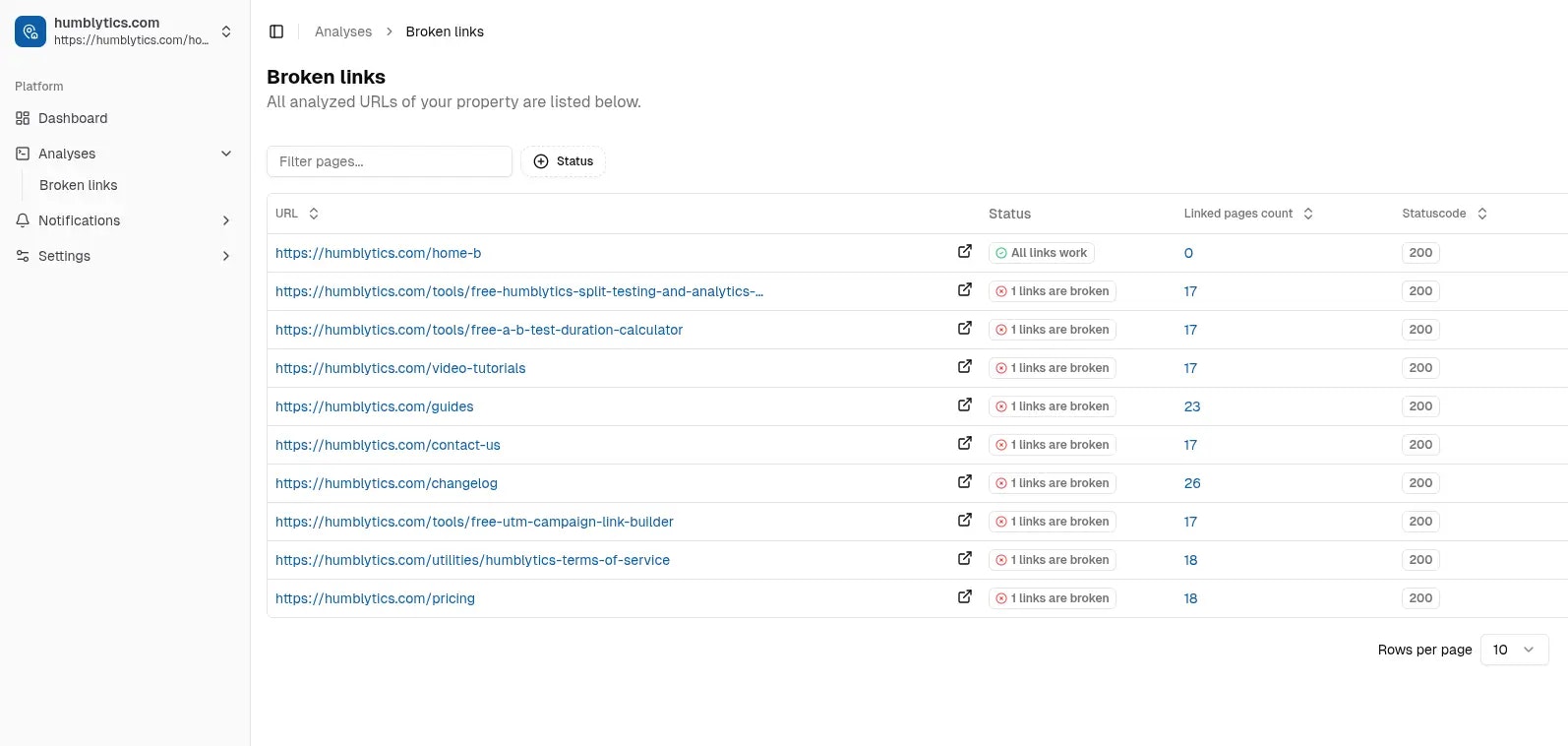Go to Analyses breadcrumb
Viewport: 1568px width, 746px height.
(343, 31)
